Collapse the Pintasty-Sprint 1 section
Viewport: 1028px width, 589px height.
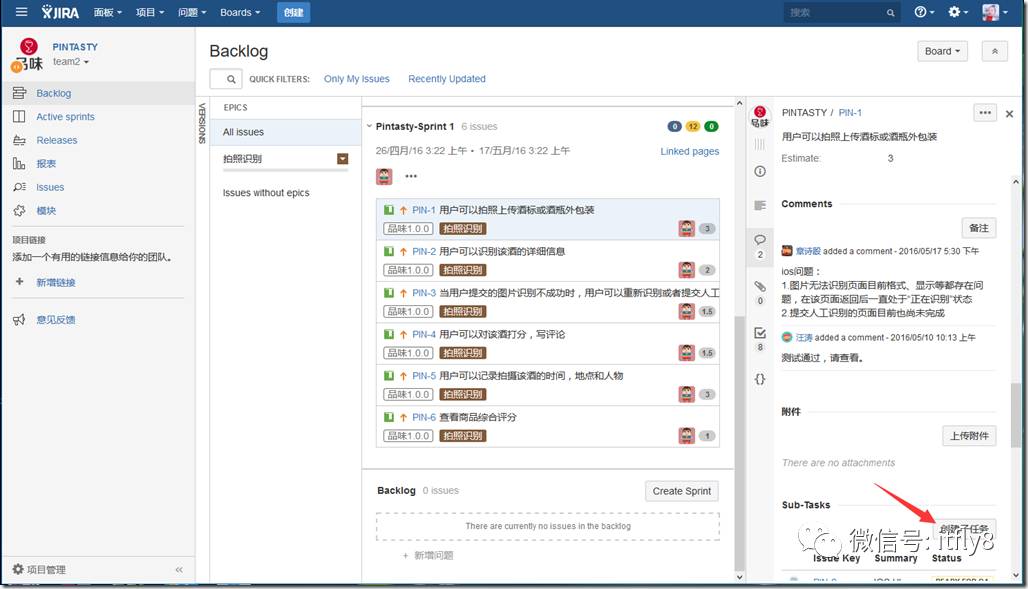pos(369,126)
